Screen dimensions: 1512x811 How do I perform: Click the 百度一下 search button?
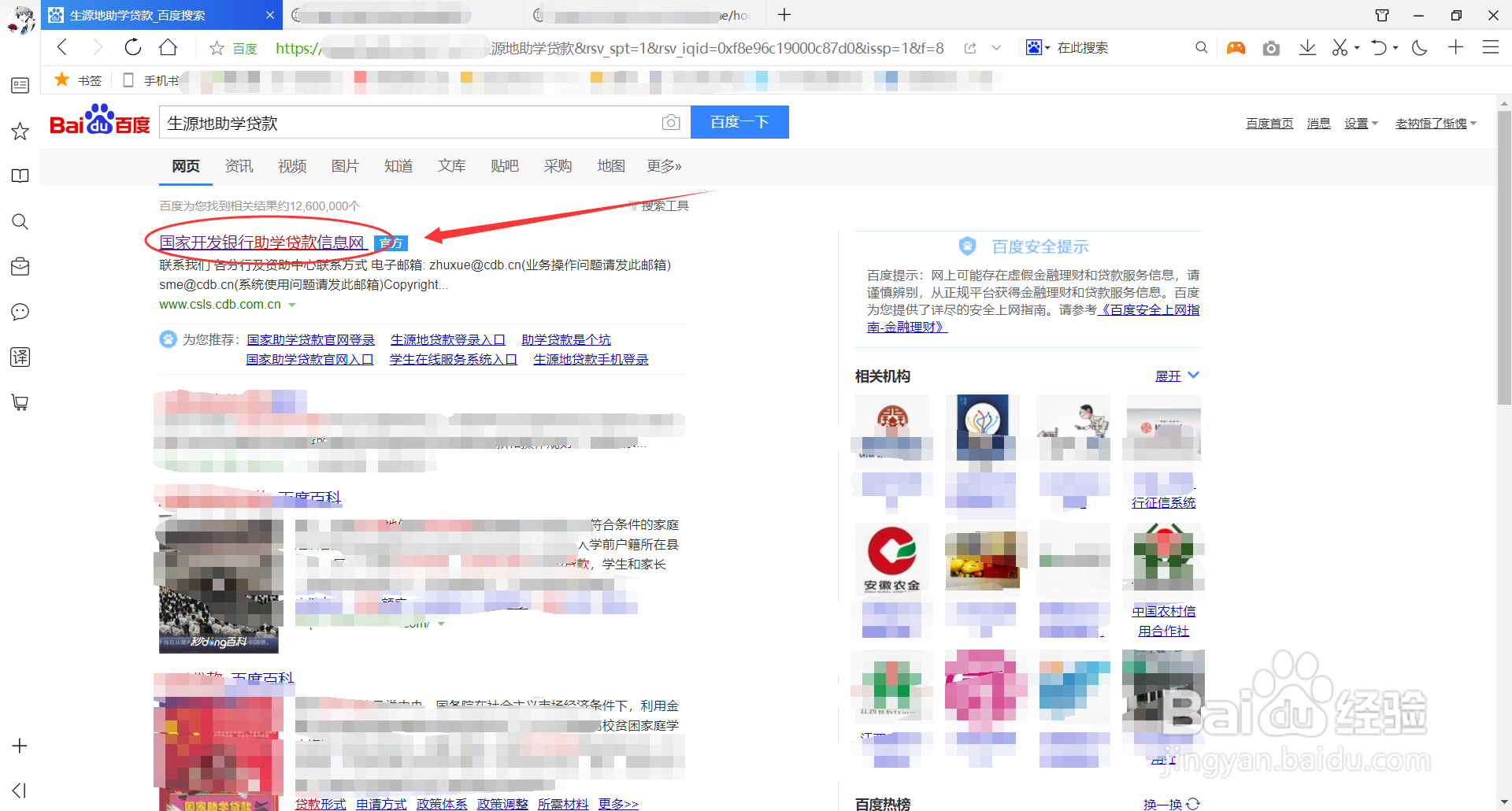pos(739,122)
